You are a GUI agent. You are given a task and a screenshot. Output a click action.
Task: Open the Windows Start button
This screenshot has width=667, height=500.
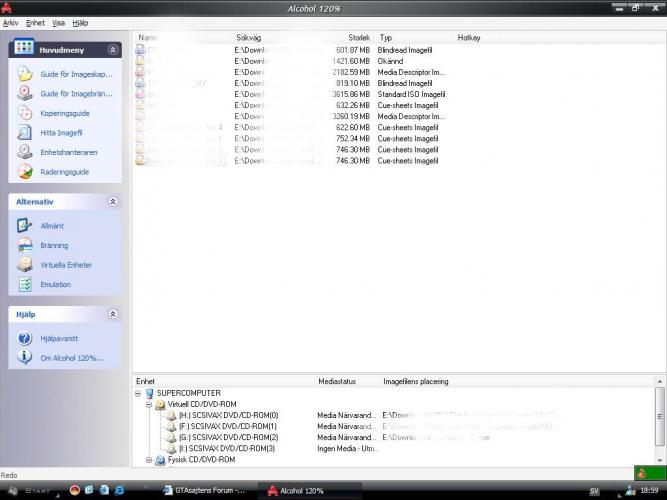point(30,491)
